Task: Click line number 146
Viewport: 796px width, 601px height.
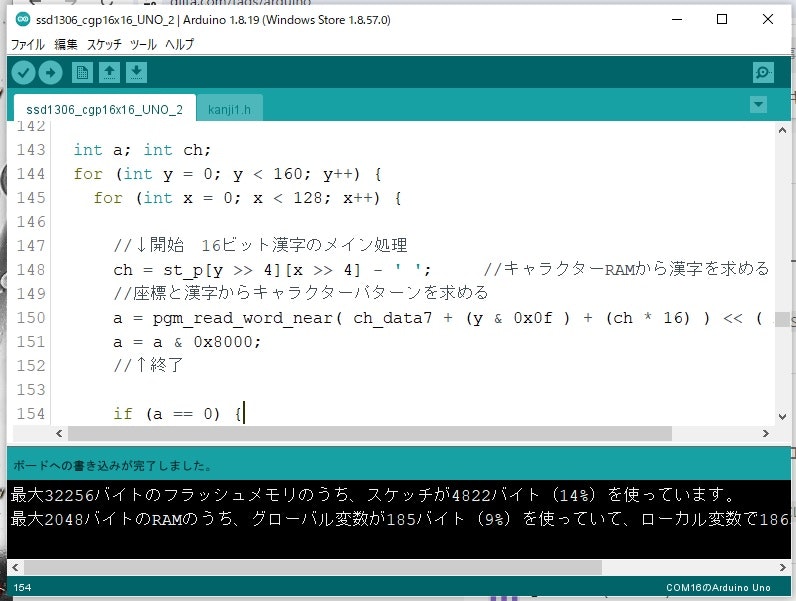Action: (x=31, y=222)
